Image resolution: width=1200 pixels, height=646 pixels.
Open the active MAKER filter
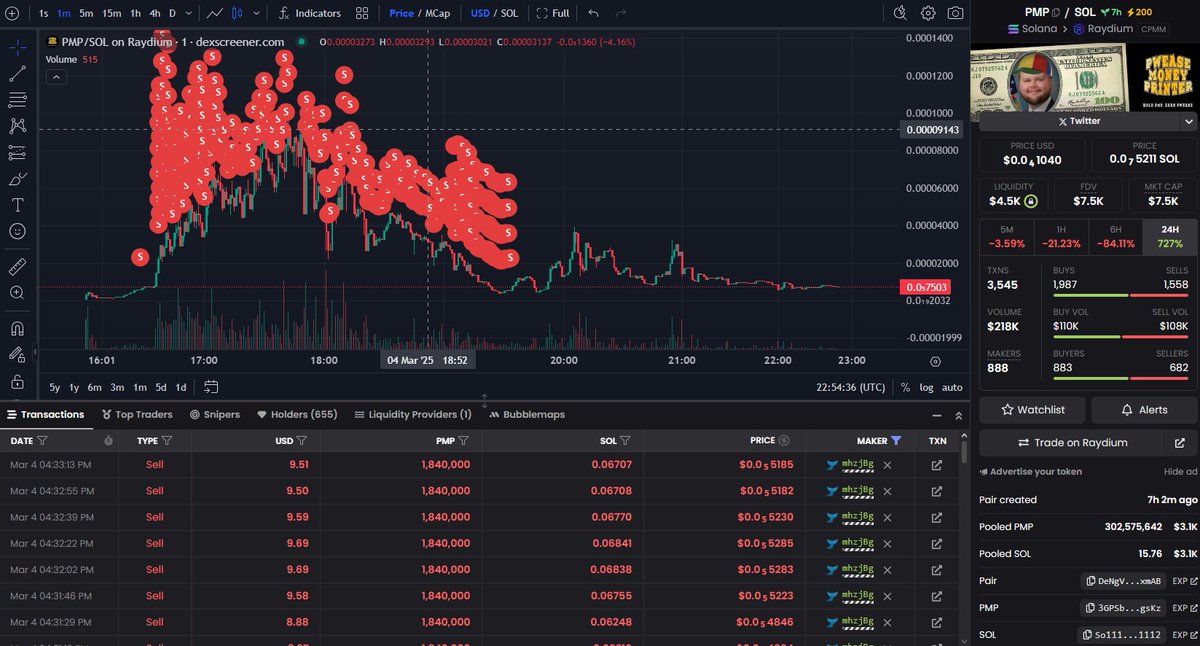tap(896, 440)
